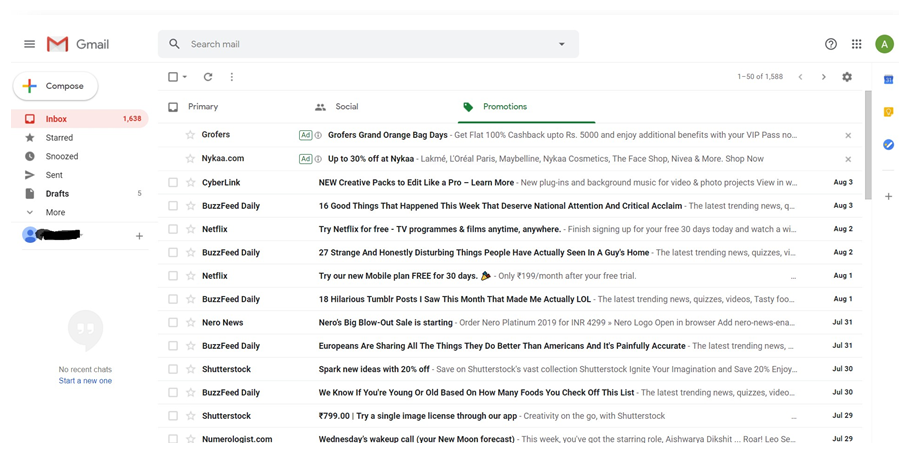The width and height of the screenshot is (922, 472).
Task: Click the Start a new one link
Action: click(85, 381)
